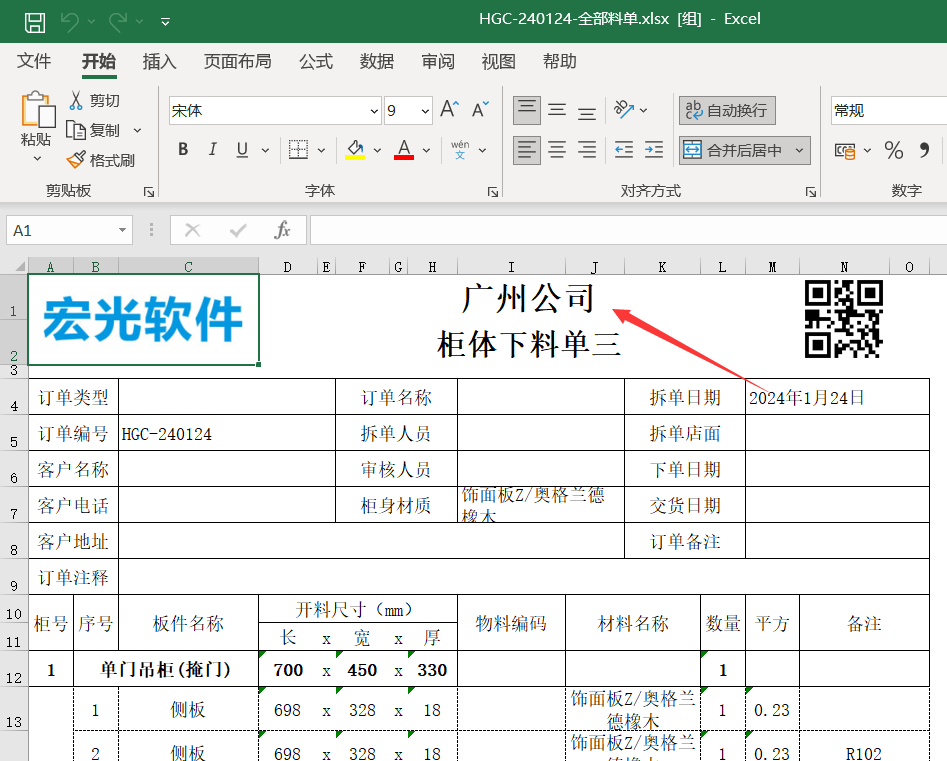This screenshot has height=761, width=947.
Task: Switch to Data (数据) tab
Action: coord(376,61)
